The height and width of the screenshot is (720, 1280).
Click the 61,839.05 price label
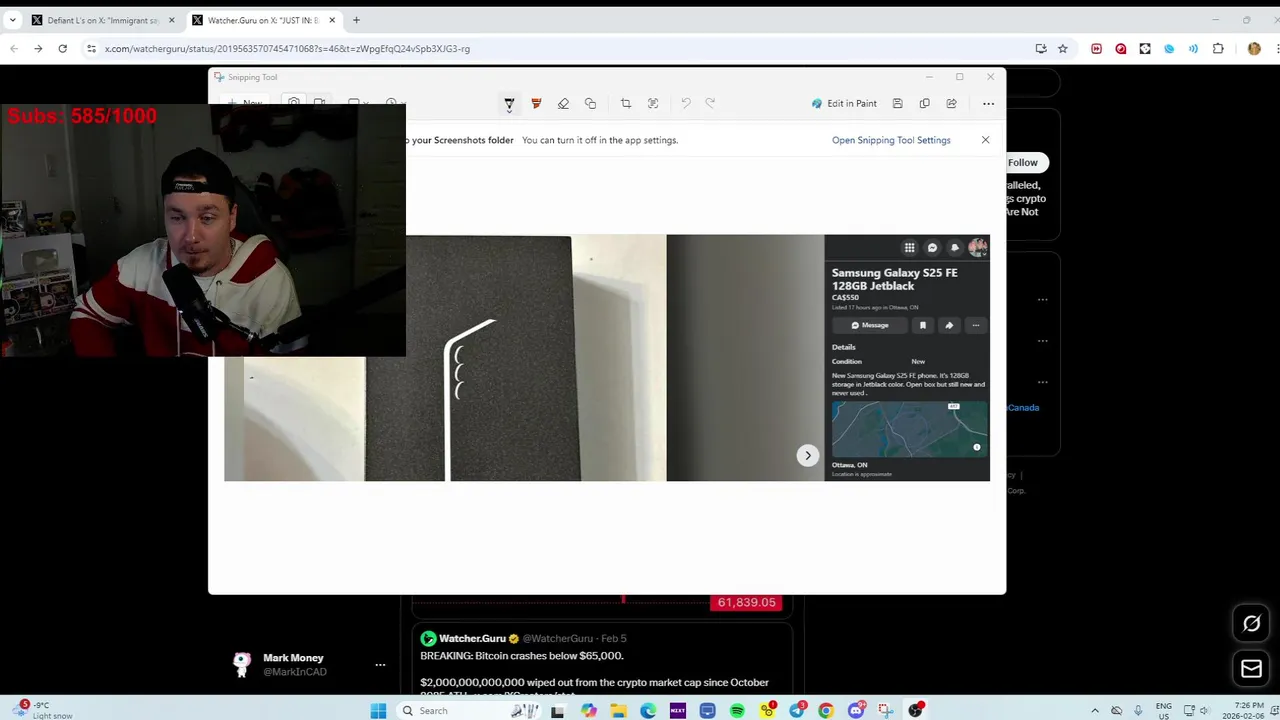tap(746, 602)
